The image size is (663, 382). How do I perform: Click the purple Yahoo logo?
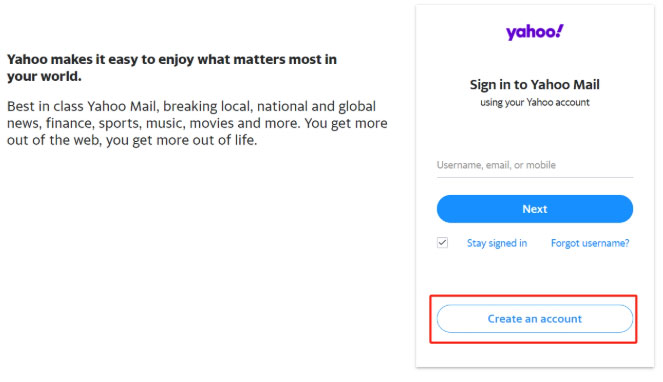(534, 32)
